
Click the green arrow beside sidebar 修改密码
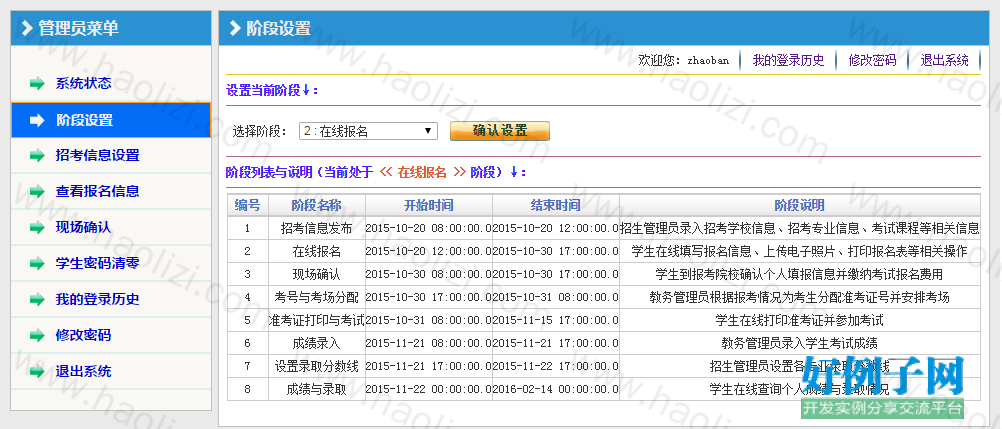coord(37,335)
